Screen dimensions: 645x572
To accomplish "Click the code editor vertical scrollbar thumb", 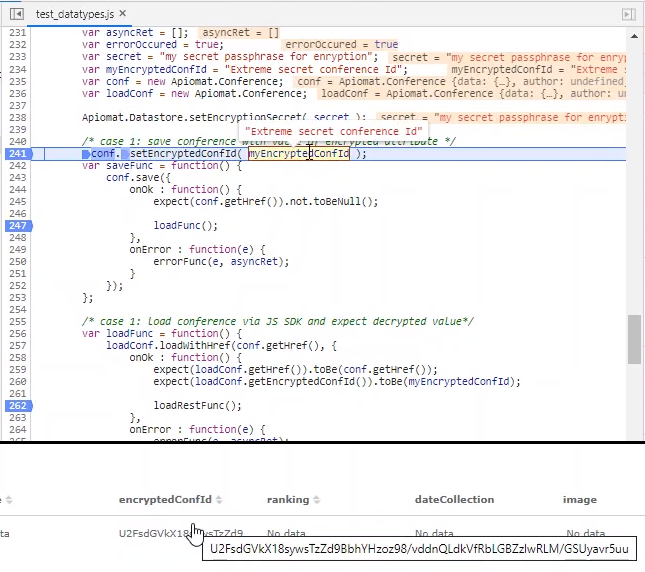I will pyautogui.click(x=634, y=339).
